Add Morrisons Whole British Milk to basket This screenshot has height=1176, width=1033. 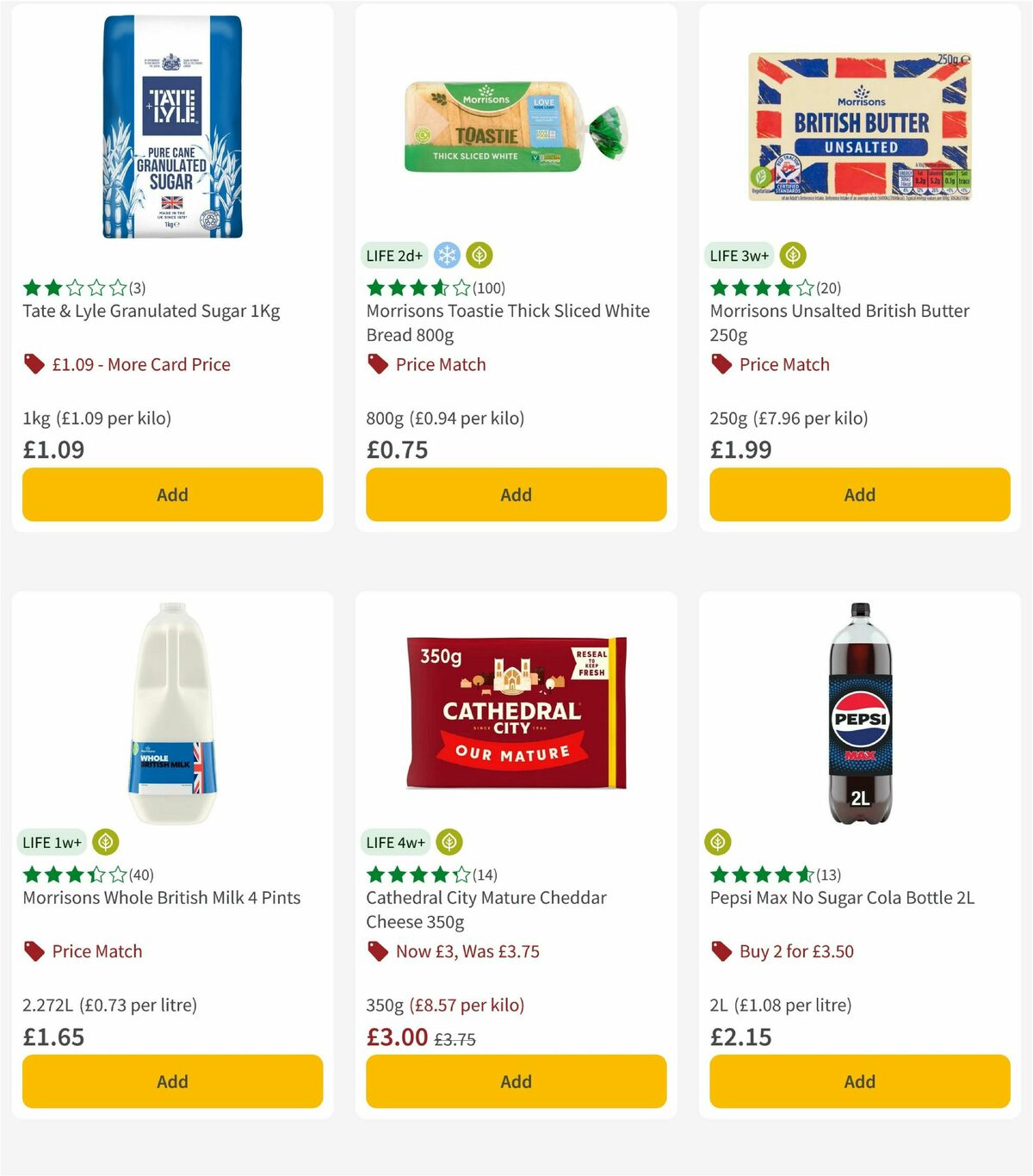(172, 1081)
